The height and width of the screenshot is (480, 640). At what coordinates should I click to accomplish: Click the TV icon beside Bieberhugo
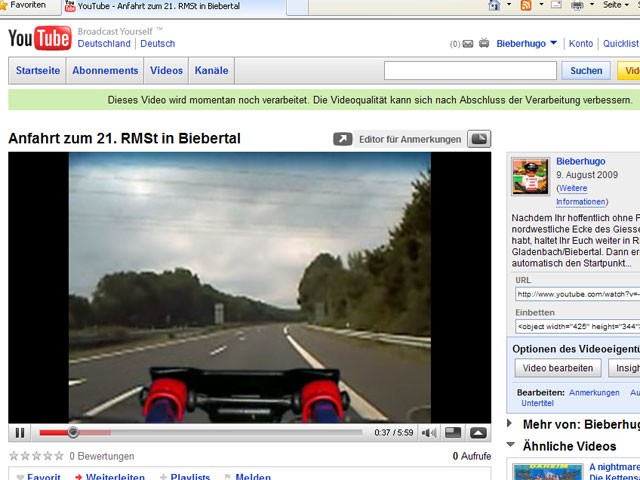pyautogui.click(x=485, y=44)
